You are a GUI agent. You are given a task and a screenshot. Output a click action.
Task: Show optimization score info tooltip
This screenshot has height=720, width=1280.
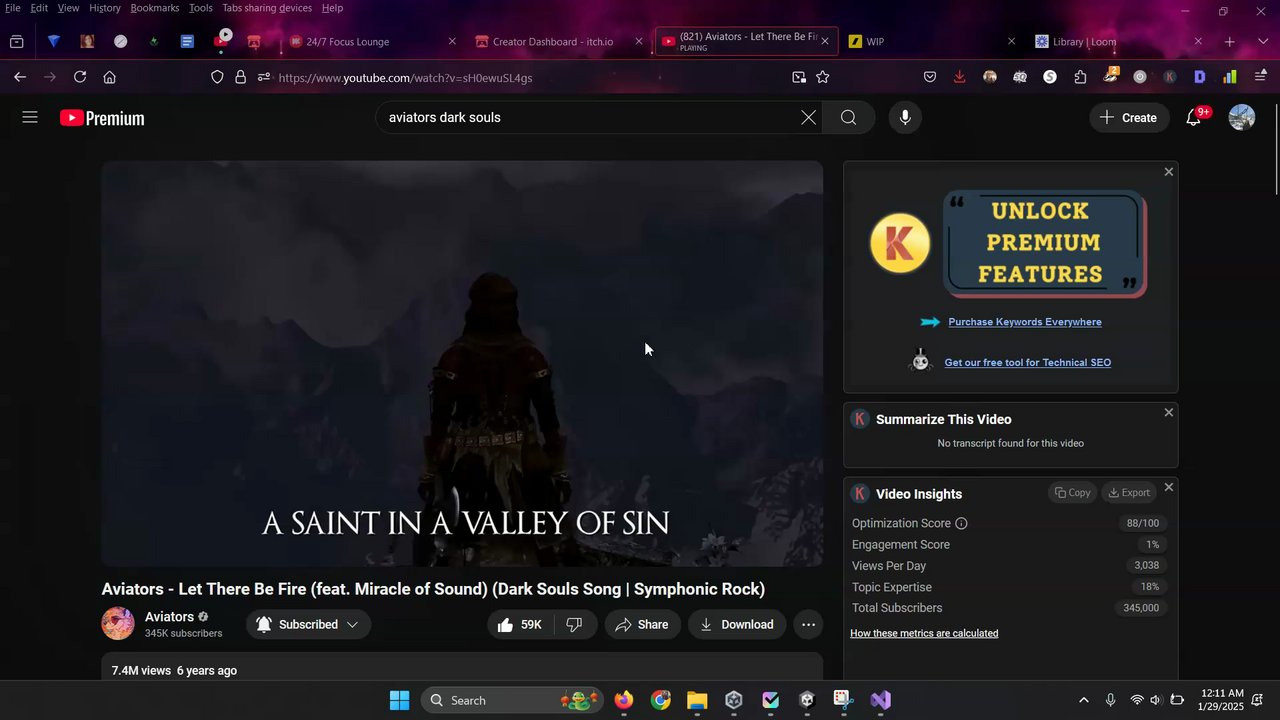(x=961, y=524)
